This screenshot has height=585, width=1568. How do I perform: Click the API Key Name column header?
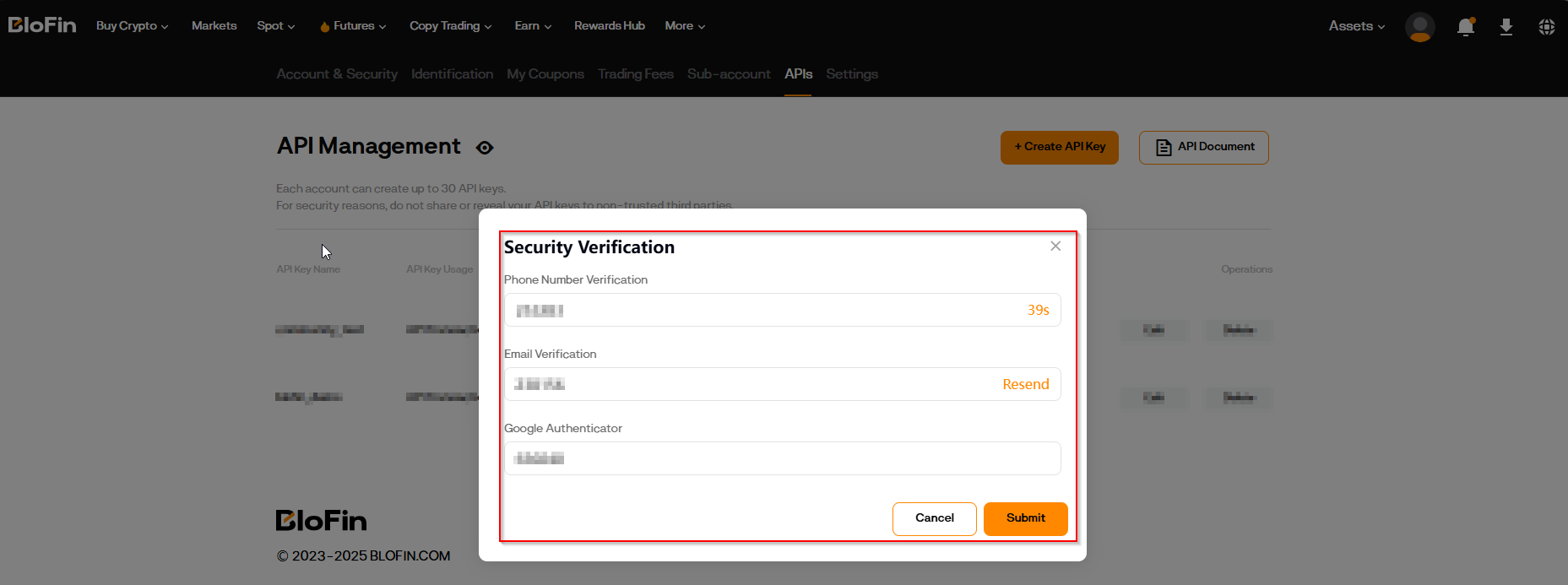pyautogui.click(x=308, y=269)
